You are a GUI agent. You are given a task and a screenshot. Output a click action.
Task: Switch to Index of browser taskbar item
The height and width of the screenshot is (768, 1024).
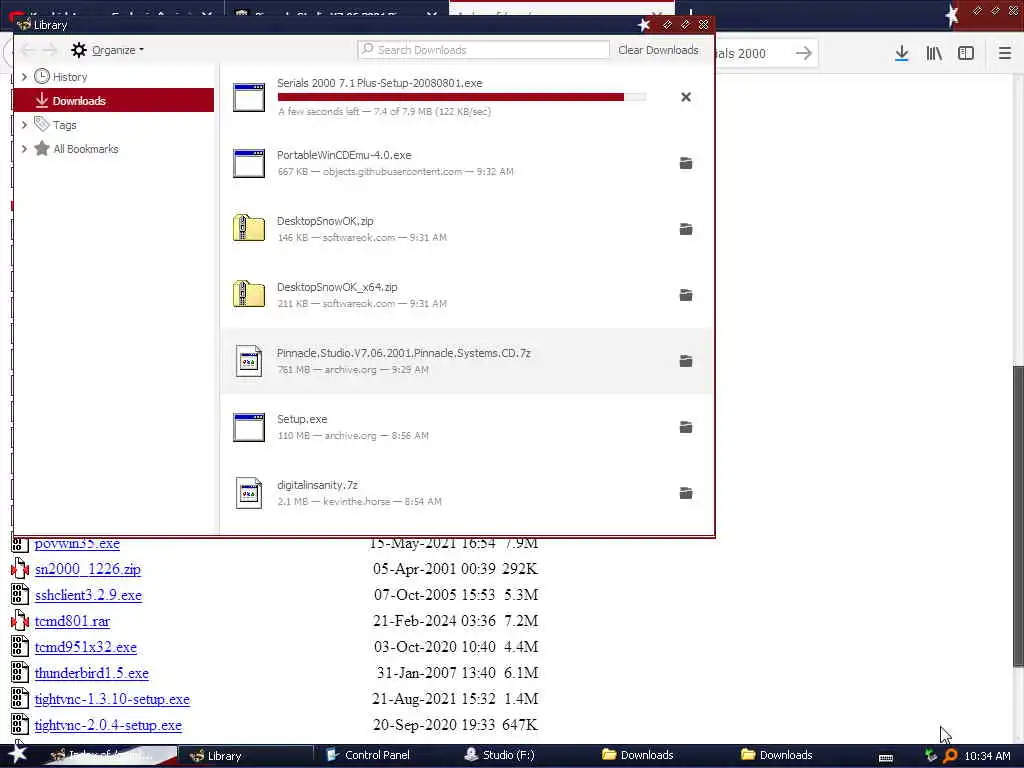pyautogui.click(x=108, y=756)
